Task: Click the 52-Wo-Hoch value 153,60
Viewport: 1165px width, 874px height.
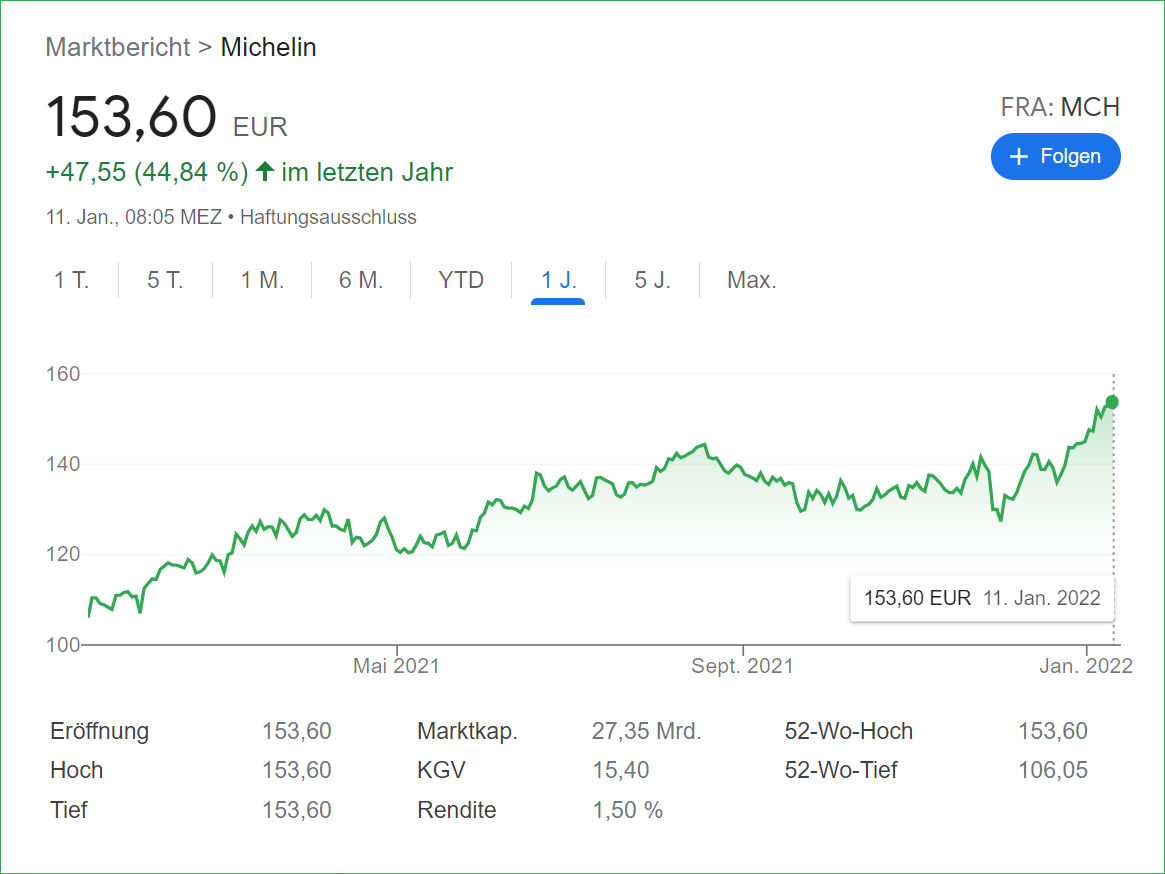Action: point(1053,731)
